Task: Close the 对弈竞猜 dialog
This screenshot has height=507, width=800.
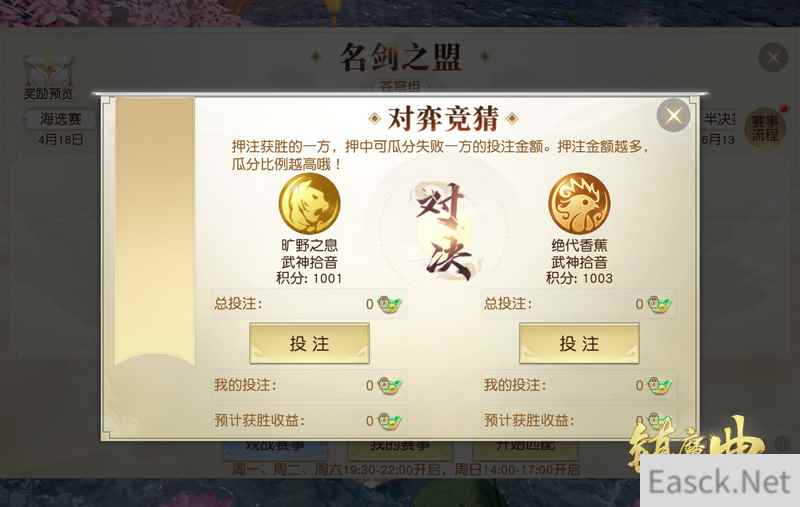Action: 673,115
